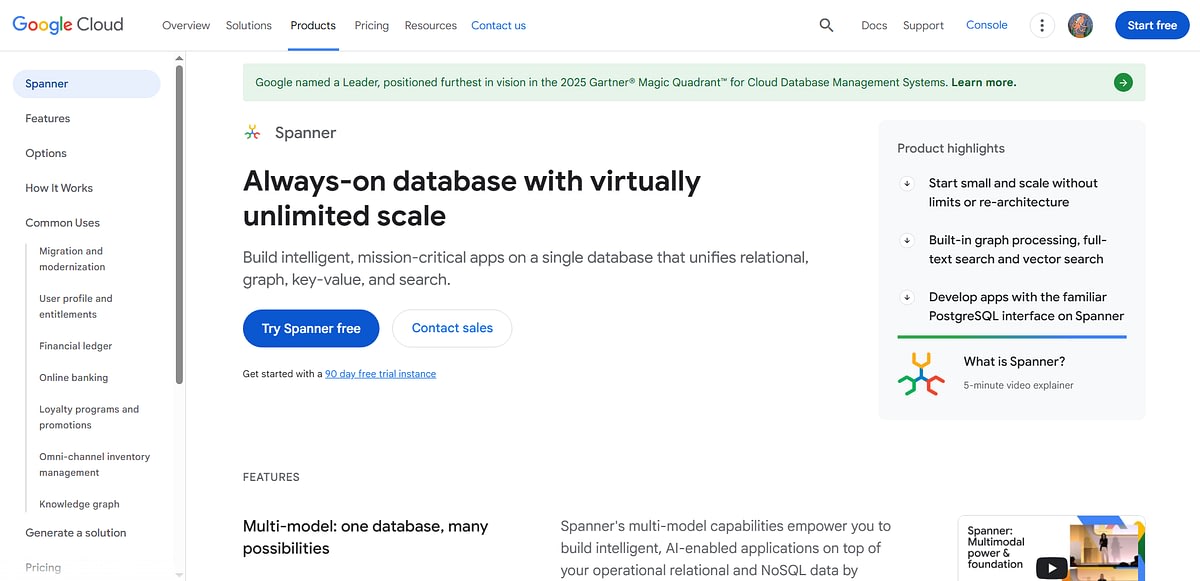This screenshot has width=1200, height=581.
Task: Click the green arrow on the Gartner banner
Action: (x=1123, y=82)
